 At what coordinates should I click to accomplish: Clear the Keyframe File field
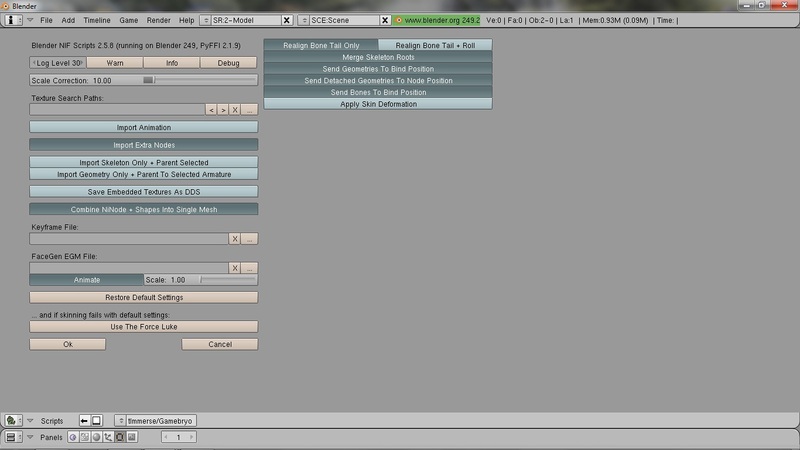click(x=235, y=239)
